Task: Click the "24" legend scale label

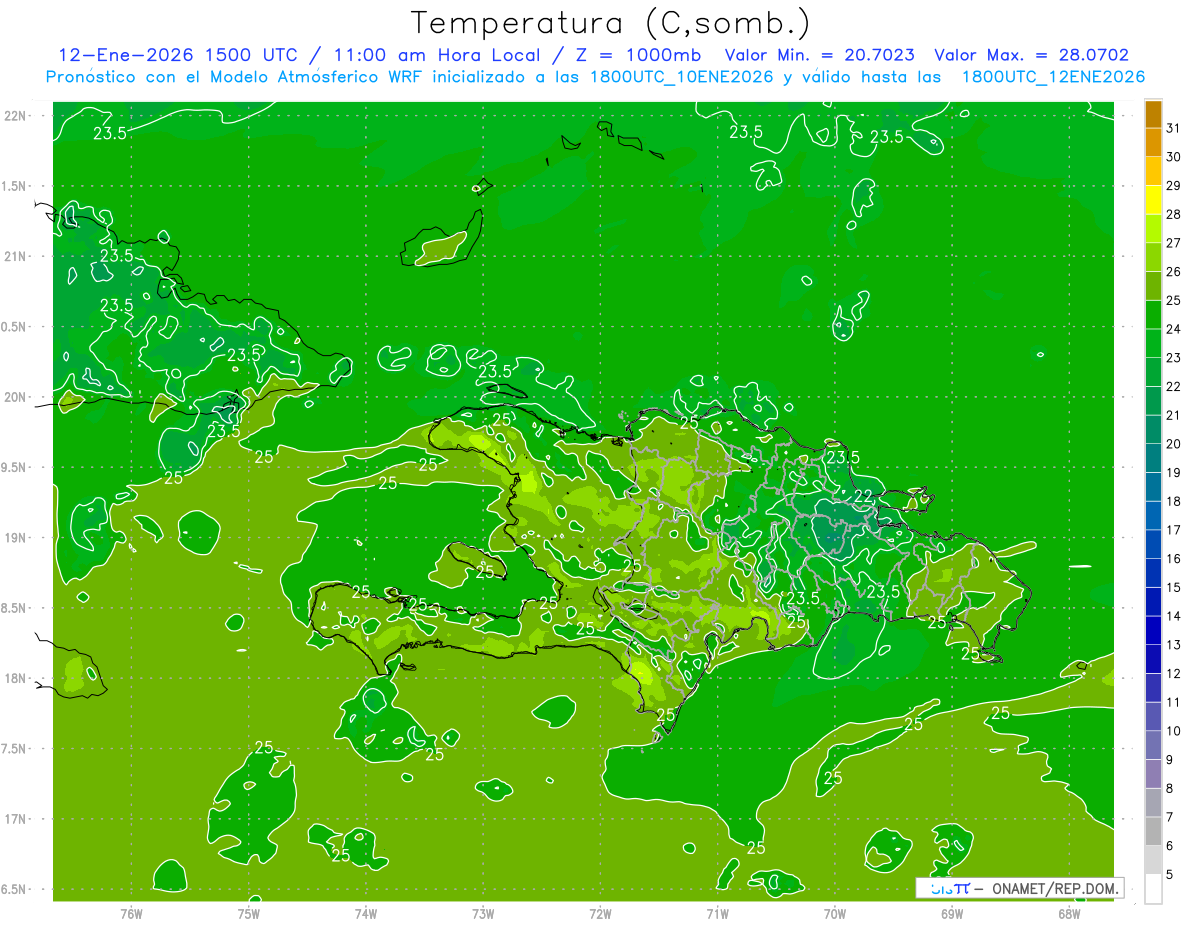Action: click(1173, 329)
